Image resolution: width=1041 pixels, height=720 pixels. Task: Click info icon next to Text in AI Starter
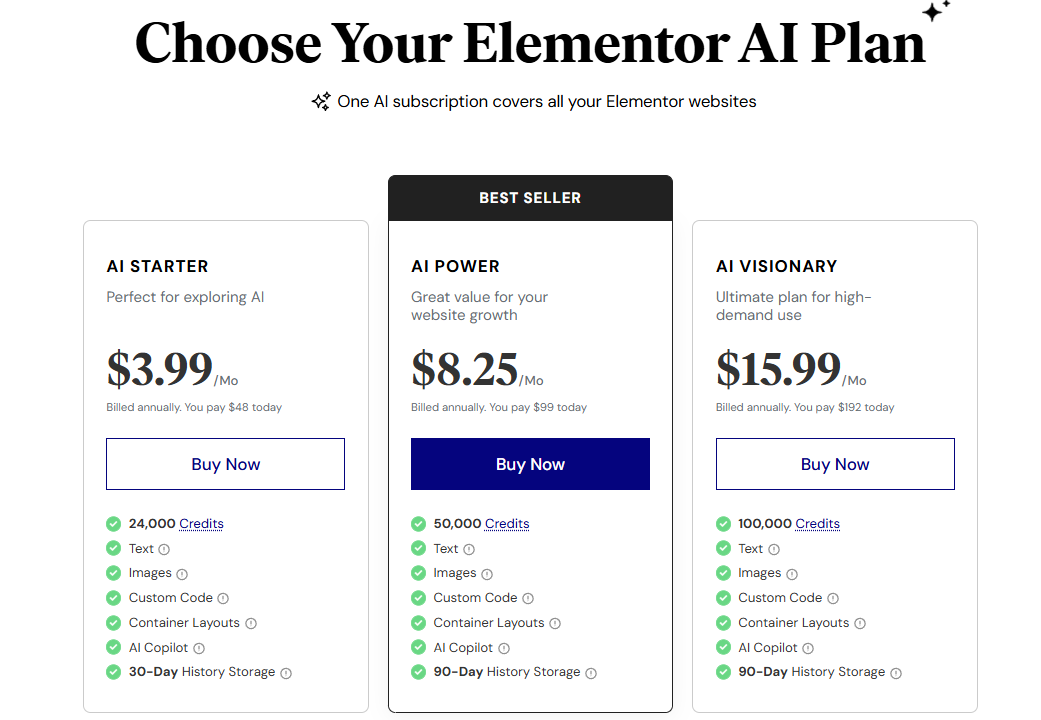pyautogui.click(x=164, y=549)
